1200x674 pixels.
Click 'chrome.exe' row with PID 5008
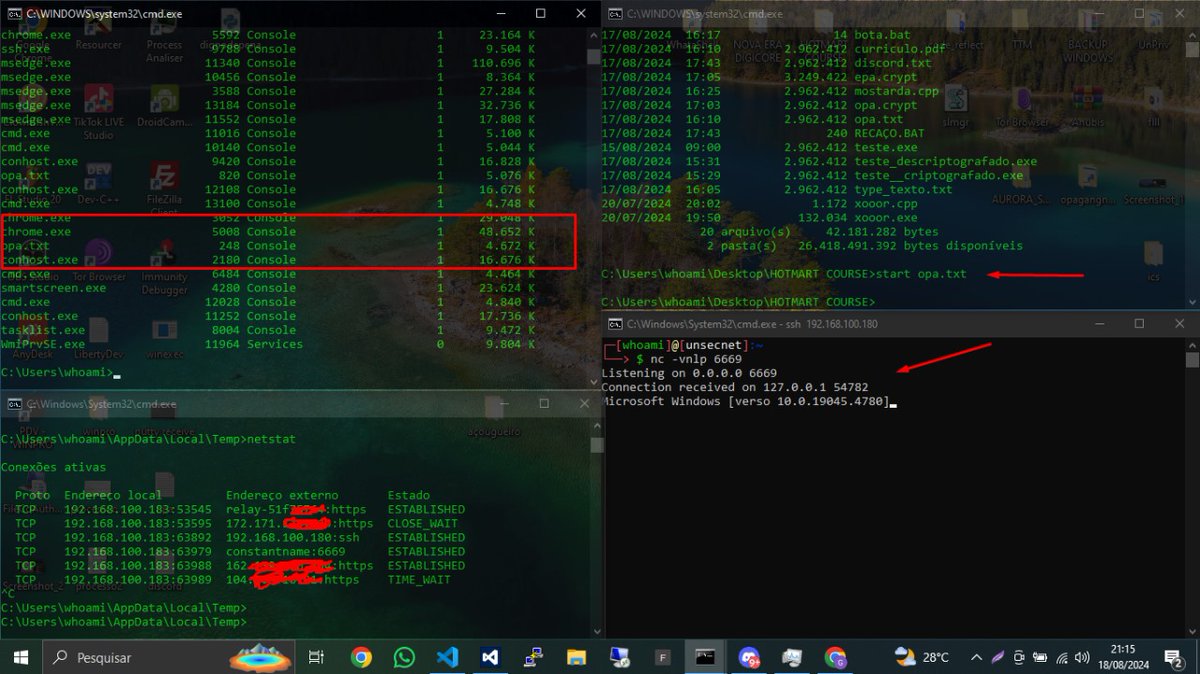click(x=270, y=231)
